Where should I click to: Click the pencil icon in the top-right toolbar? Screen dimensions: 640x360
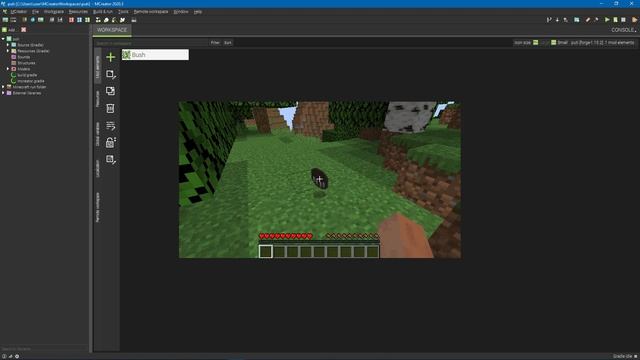(588, 20)
